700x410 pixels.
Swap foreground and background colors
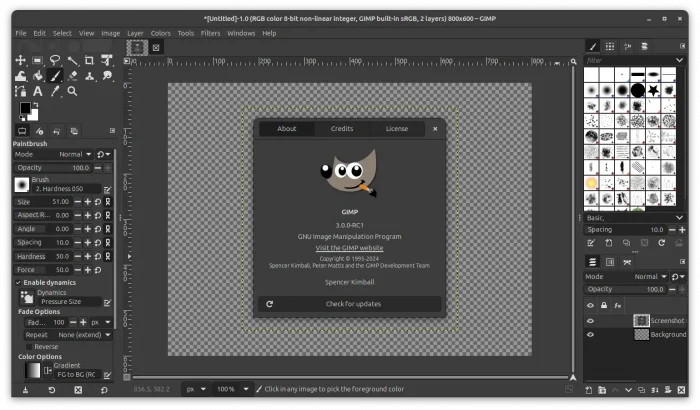(35, 105)
